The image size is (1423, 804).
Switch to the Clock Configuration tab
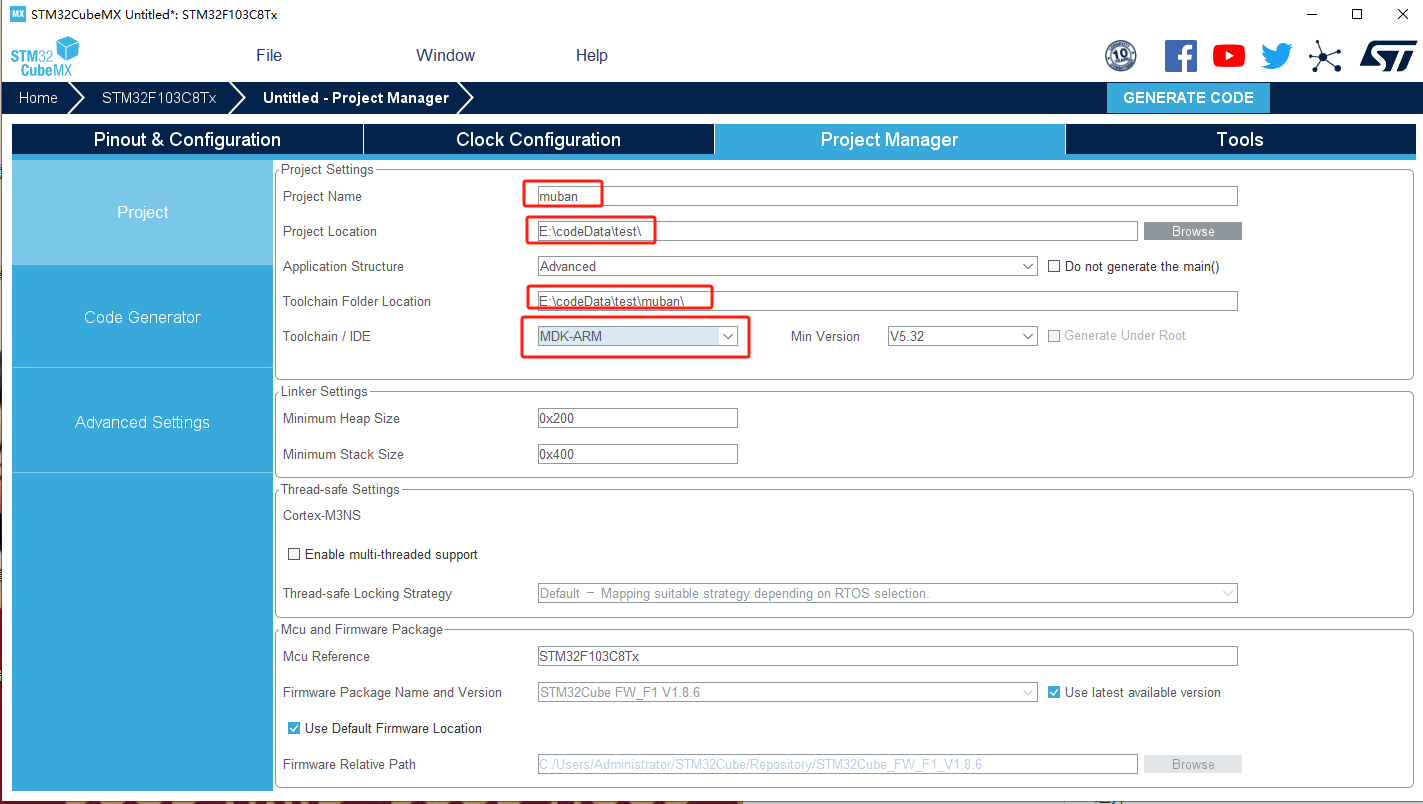pyautogui.click(x=539, y=140)
